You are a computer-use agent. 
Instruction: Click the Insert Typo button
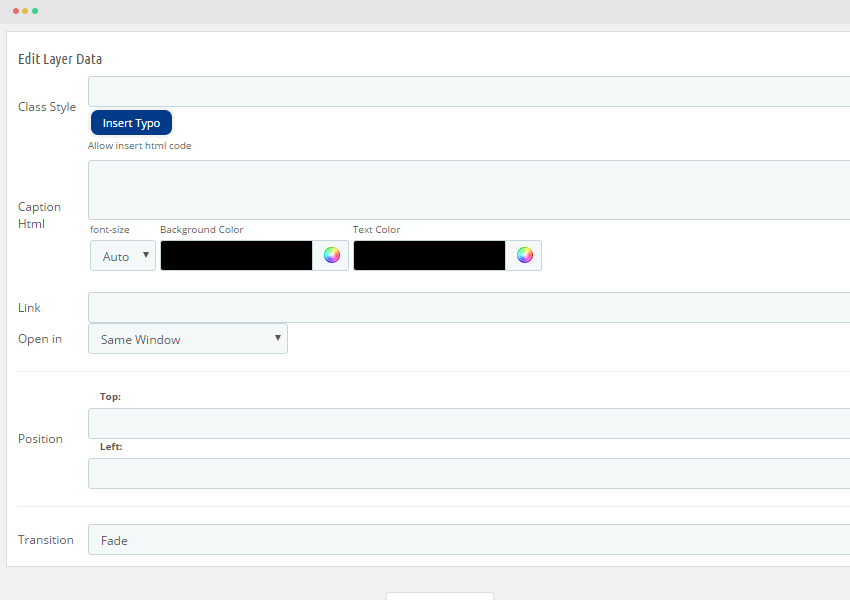pyautogui.click(x=131, y=122)
